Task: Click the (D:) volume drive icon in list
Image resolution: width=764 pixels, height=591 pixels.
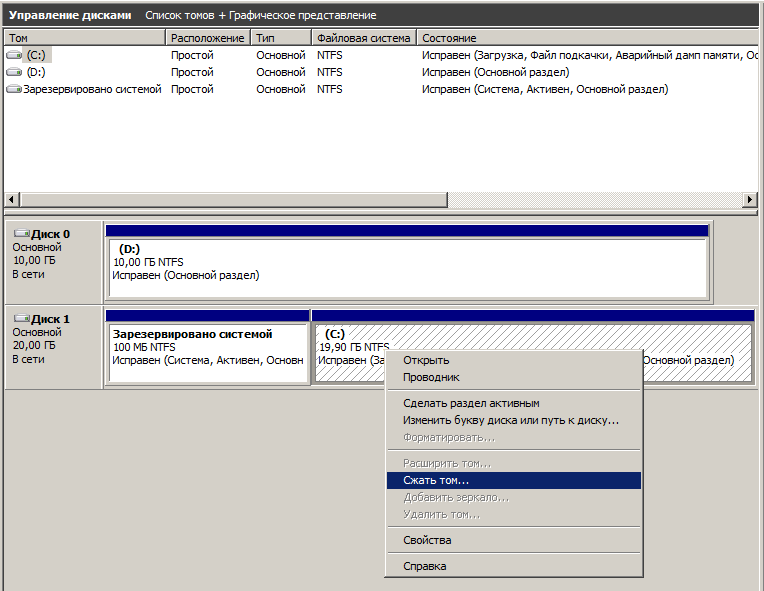Action: pos(14,72)
